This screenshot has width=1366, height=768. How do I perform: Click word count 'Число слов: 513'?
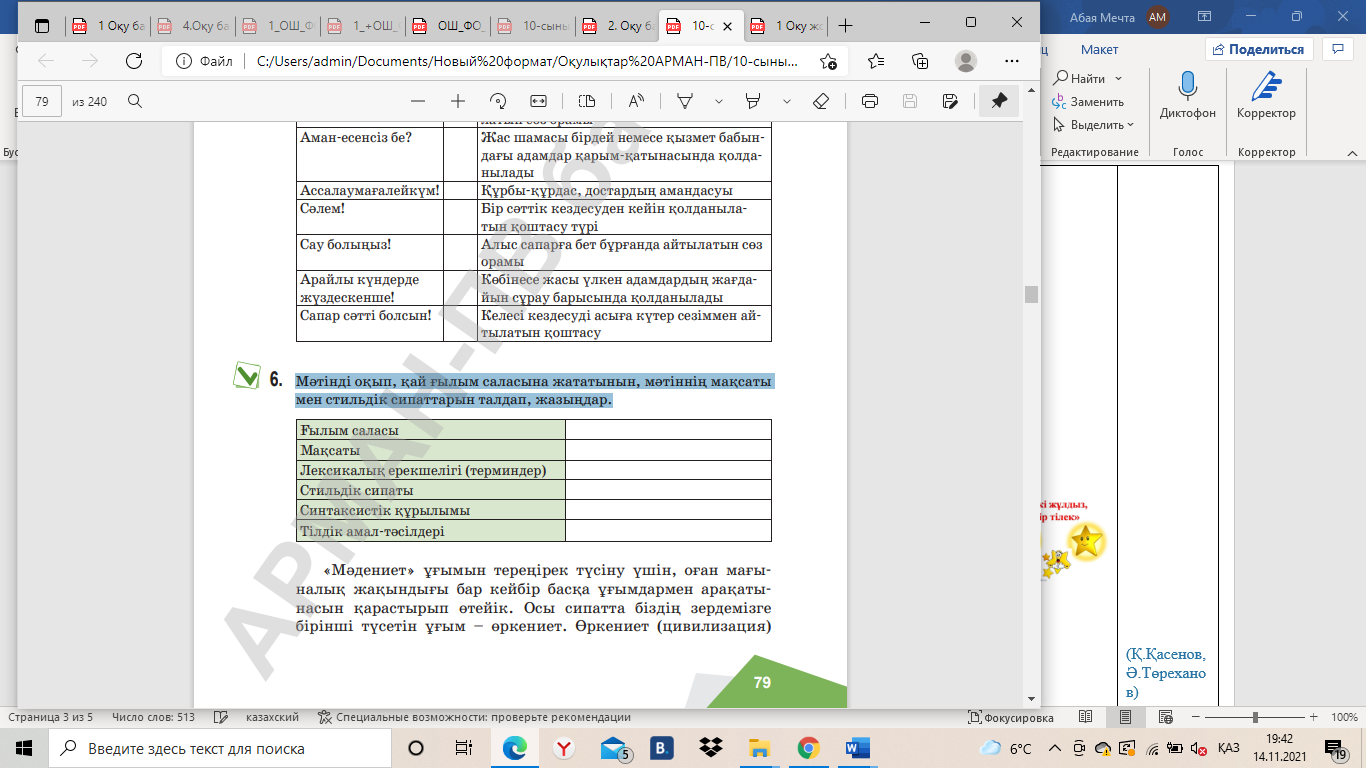(x=154, y=717)
